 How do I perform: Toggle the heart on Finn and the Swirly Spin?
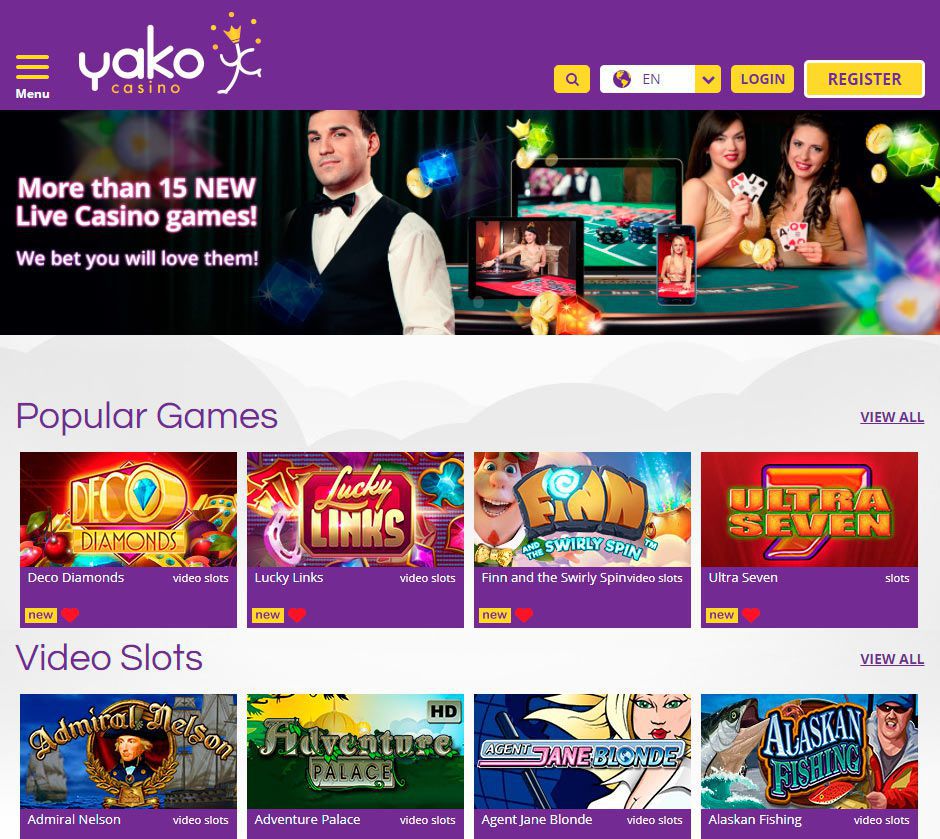(x=524, y=615)
